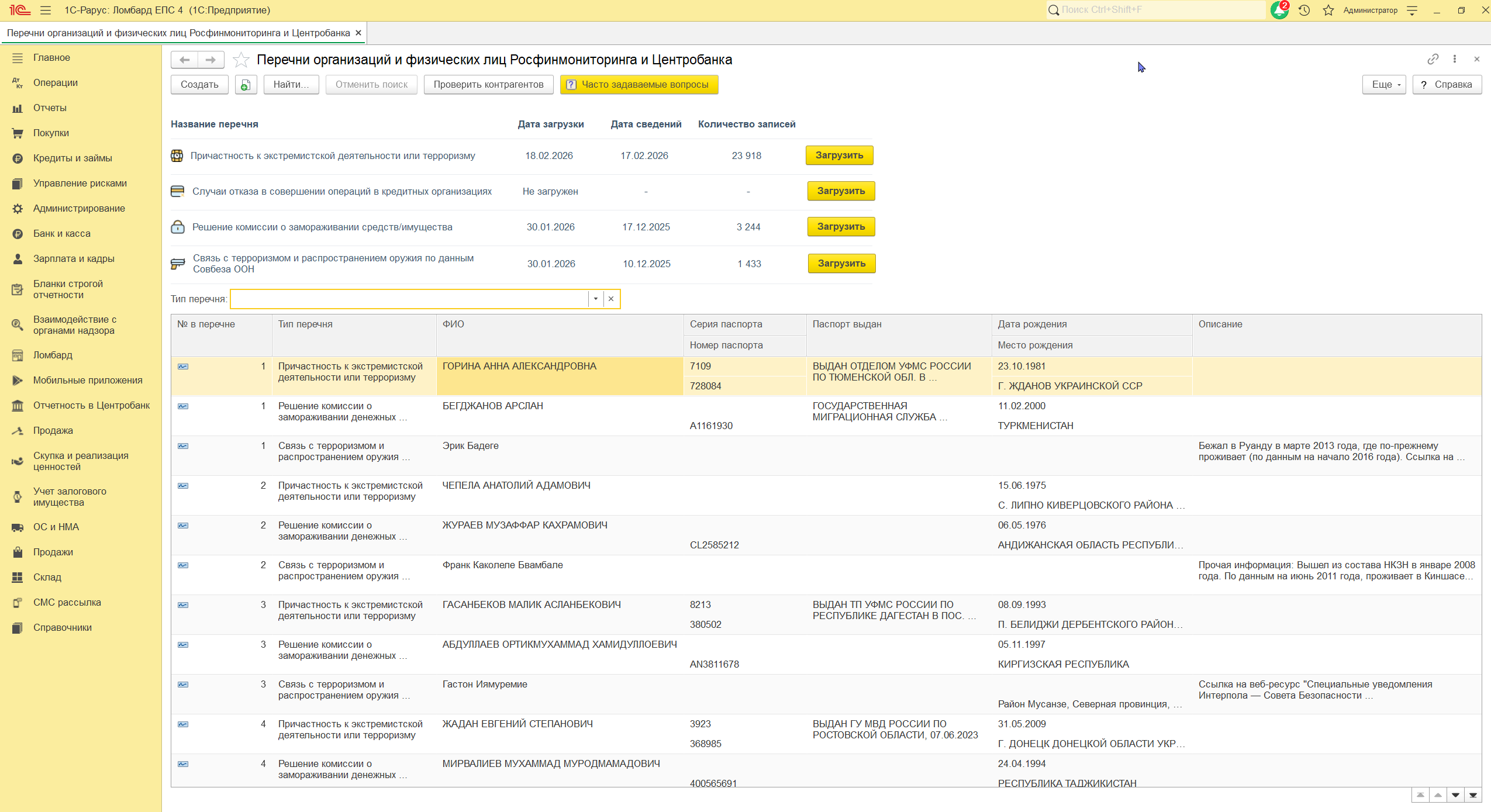Navigate back with the left arrow
This screenshot has height=812, width=1491.
[x=185, y=60]
